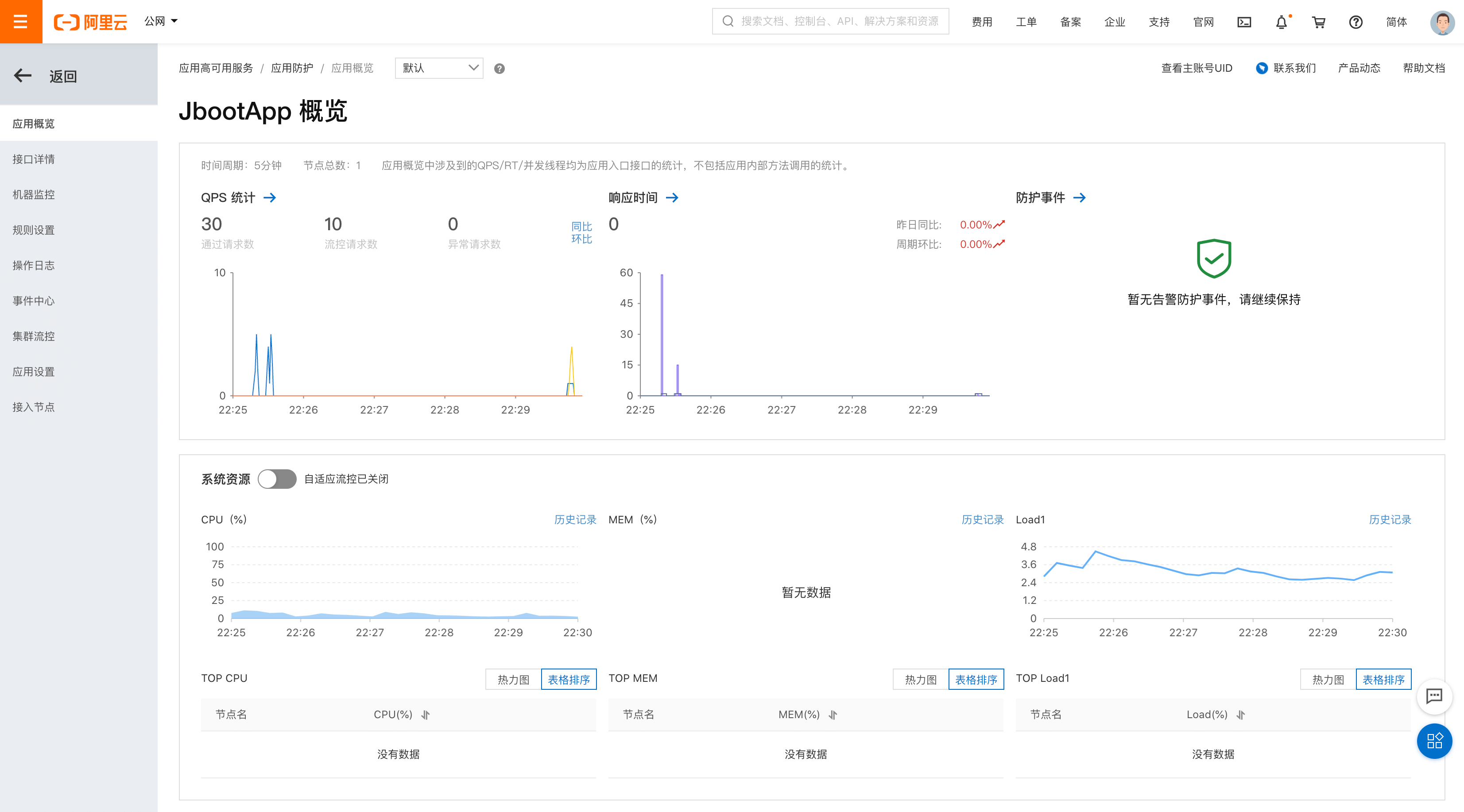
Task: Open CPU 历史记录 link
Action: tap(575, 520)
